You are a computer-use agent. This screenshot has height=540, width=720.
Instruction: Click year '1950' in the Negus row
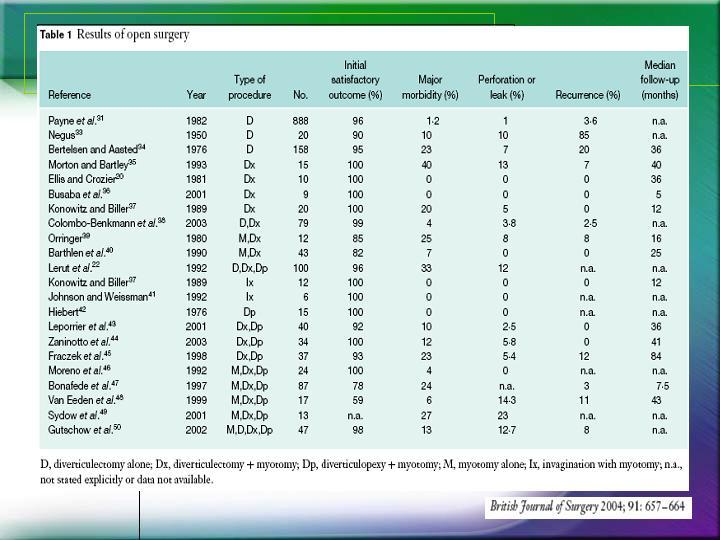point(196,135)
